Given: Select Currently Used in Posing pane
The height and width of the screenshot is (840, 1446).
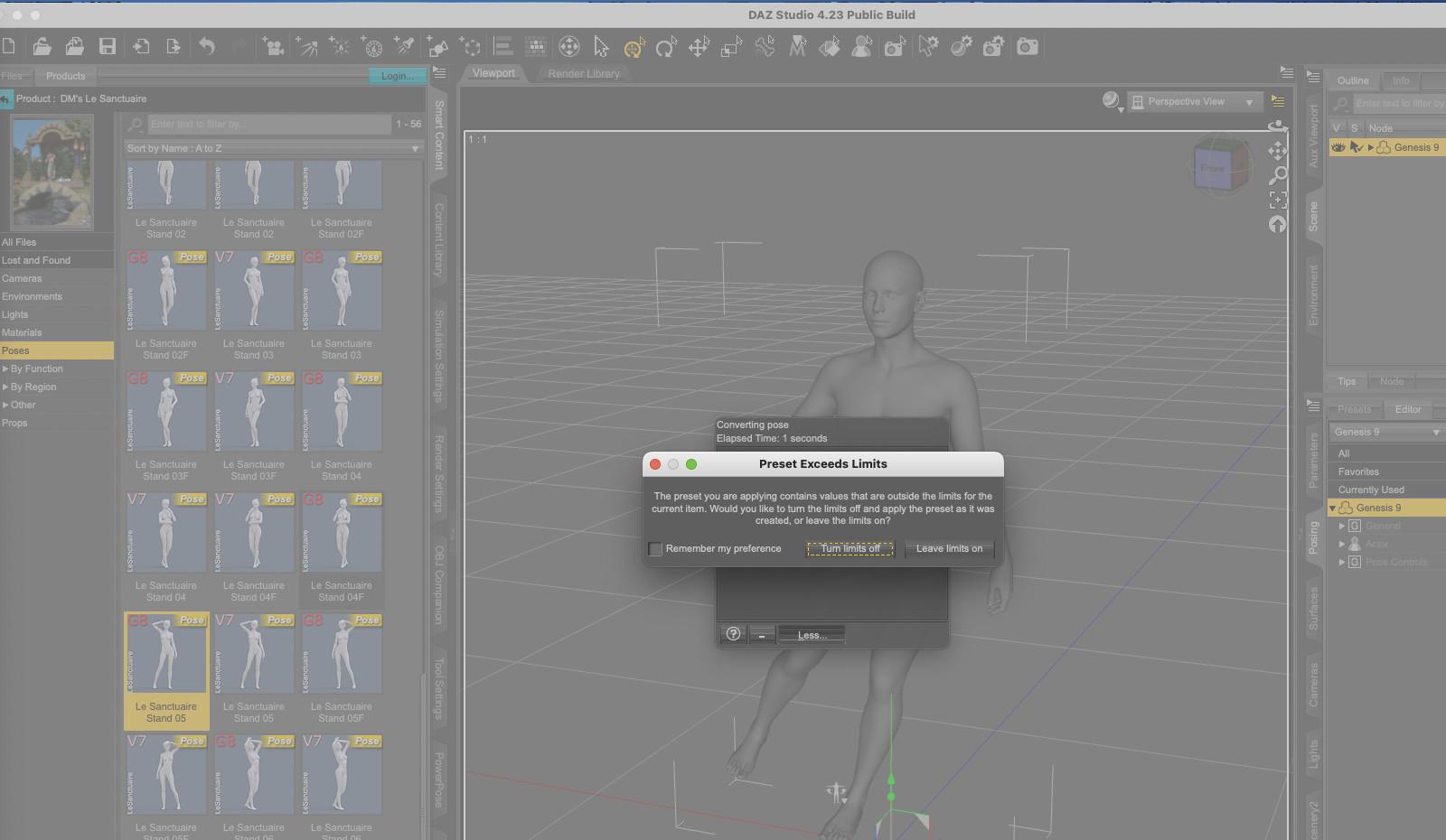Looking at the screenshot, I should point(1386,490).
